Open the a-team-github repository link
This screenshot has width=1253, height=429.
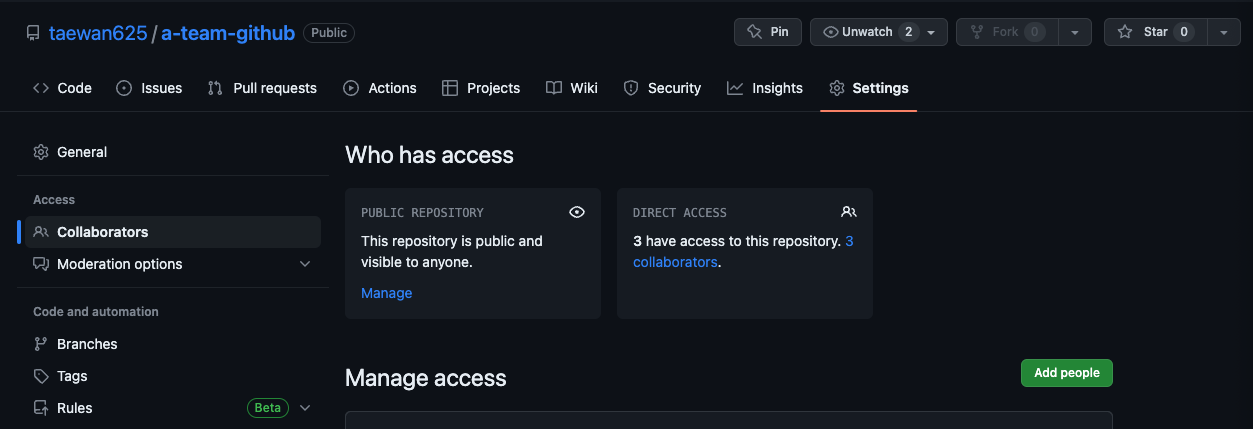point(228,33)
